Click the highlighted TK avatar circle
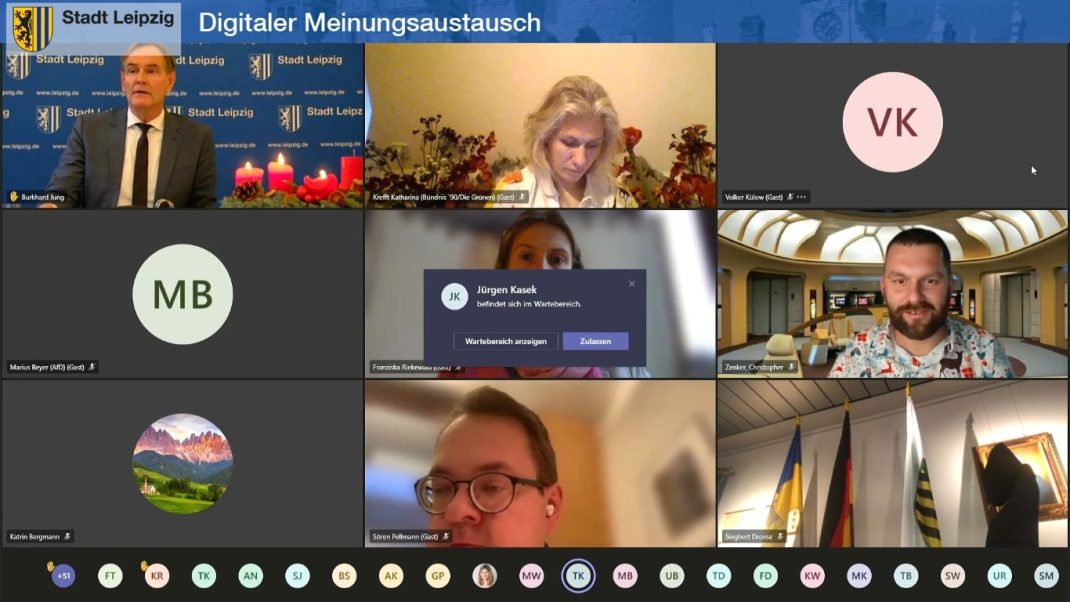 pos(578,576)
